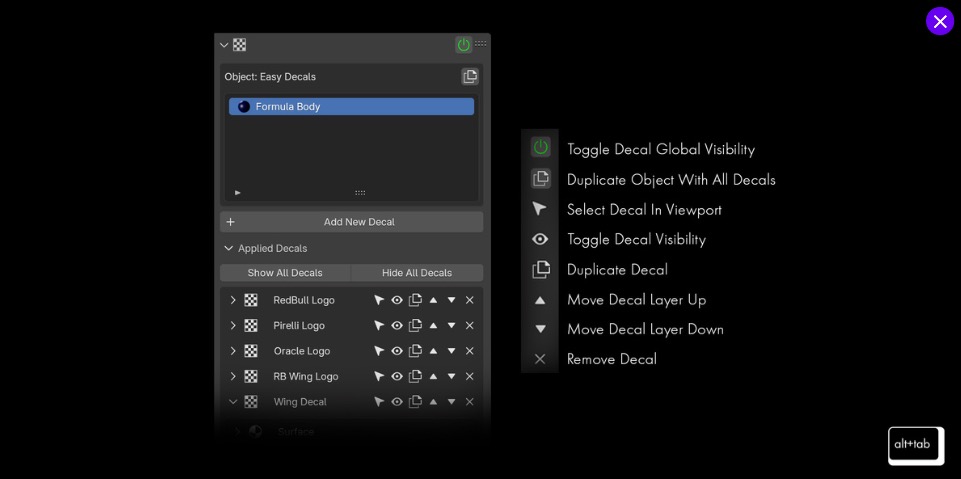Expand the RedBull Logo decal settings
Image resolution: width=961 pixels, height=479 pixels.
coord(233,300)
